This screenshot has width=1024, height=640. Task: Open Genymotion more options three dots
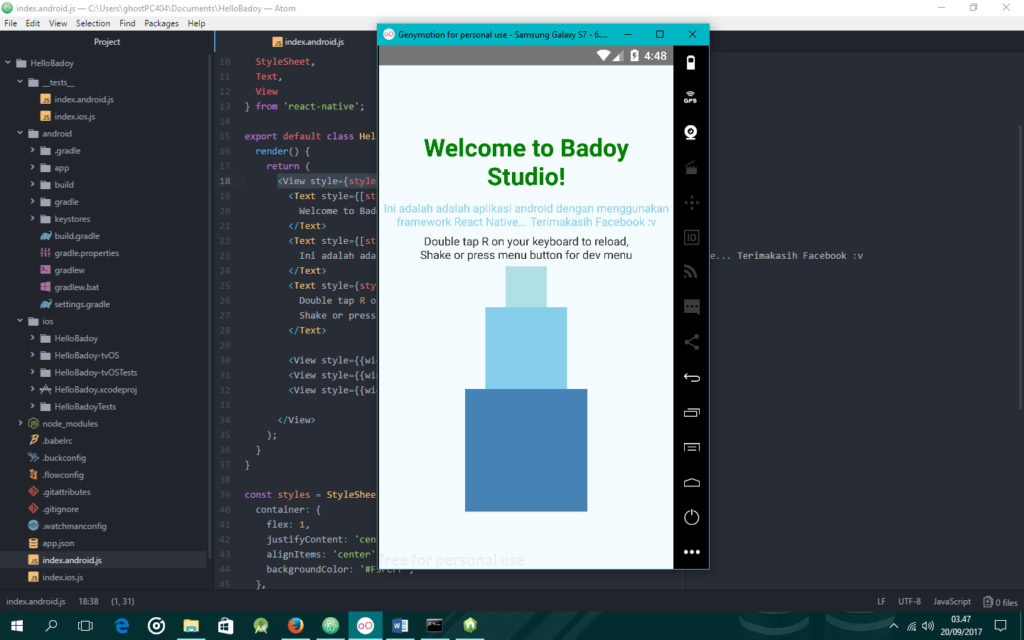coord(691,552)
